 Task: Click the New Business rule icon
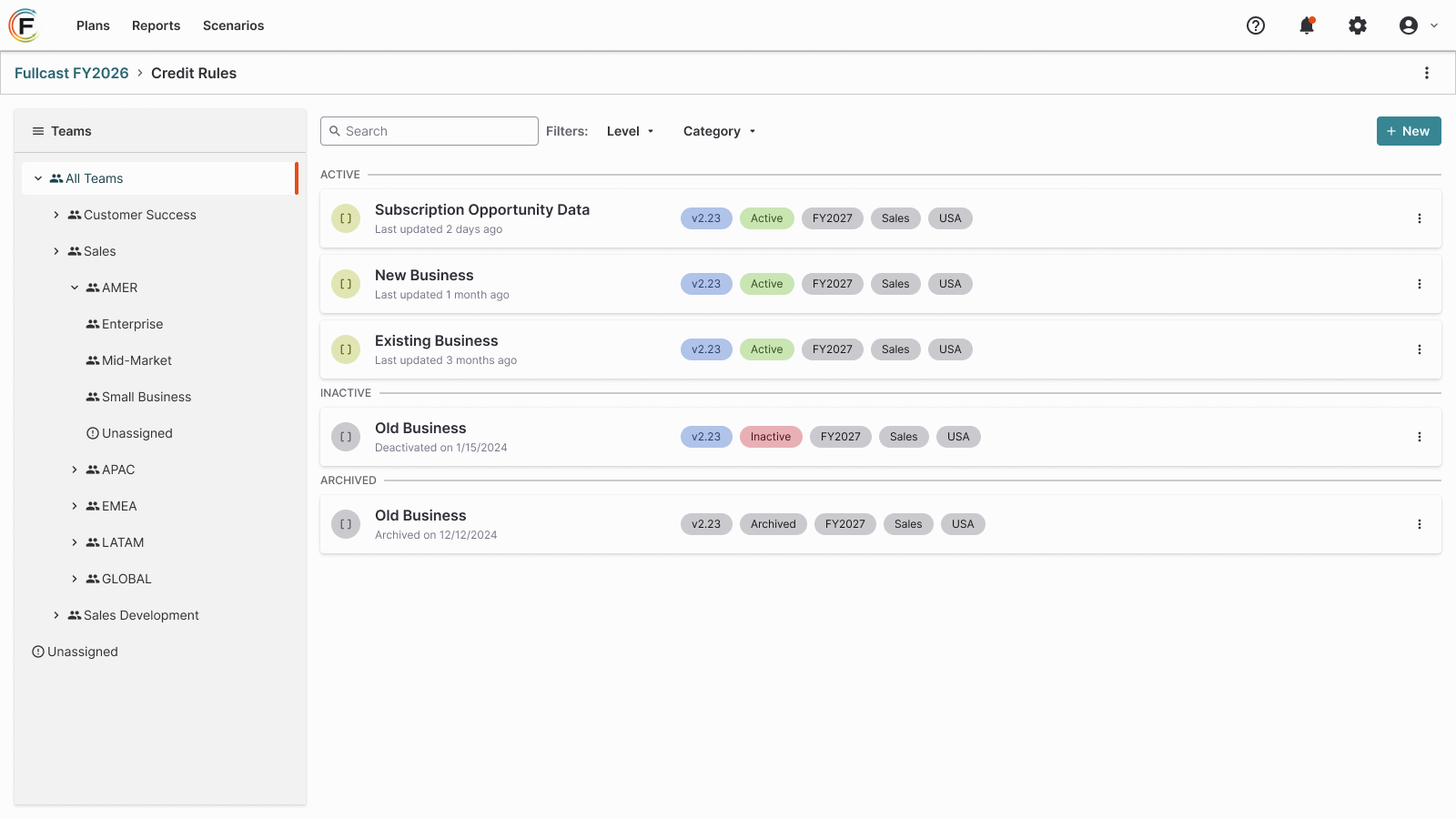[x=346, y=284]
